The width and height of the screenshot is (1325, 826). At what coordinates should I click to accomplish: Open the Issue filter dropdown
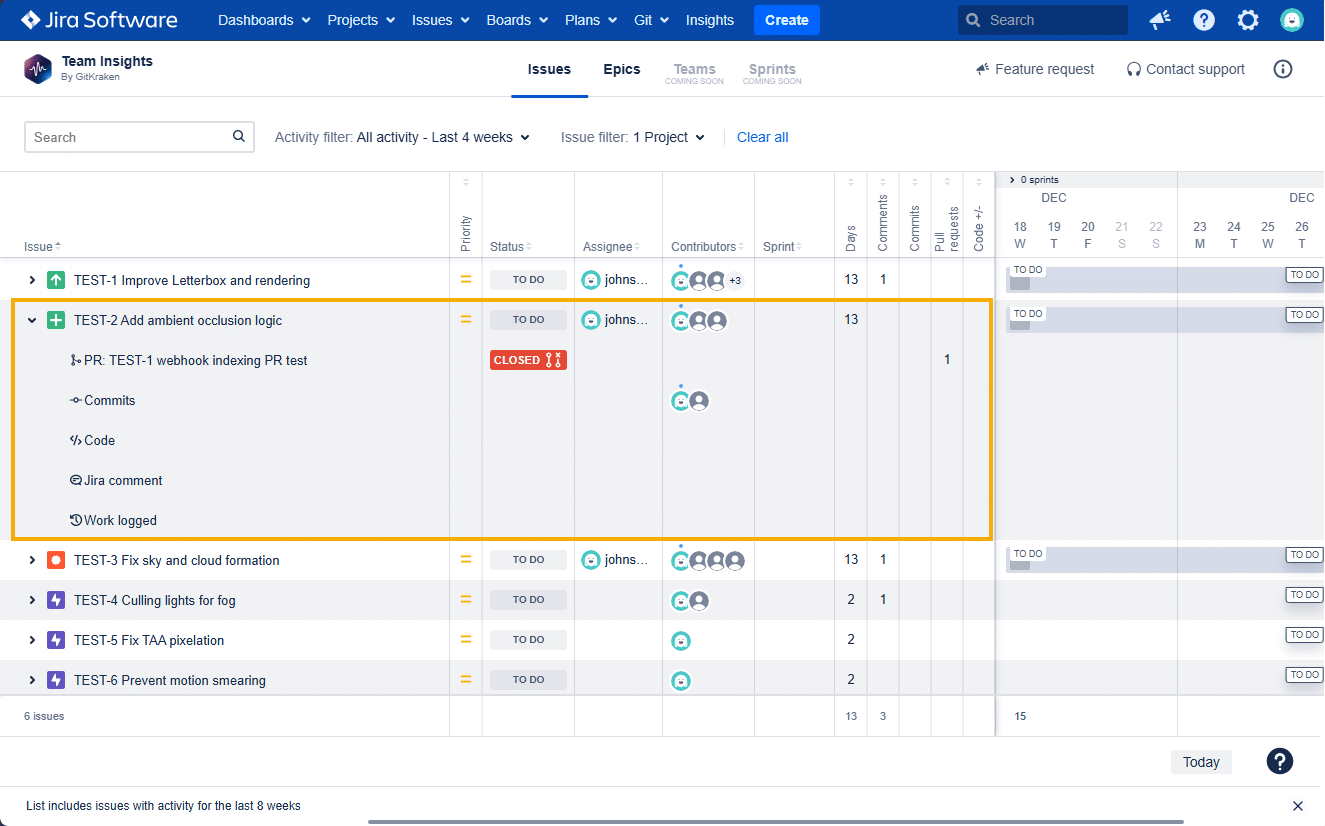point(633,137)
